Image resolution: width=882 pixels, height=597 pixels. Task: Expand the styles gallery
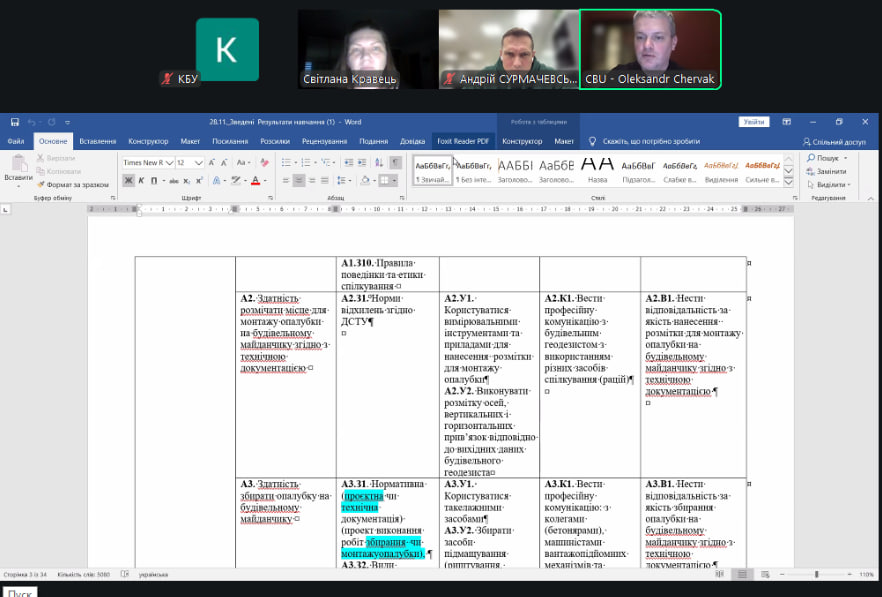click(789, 182)
